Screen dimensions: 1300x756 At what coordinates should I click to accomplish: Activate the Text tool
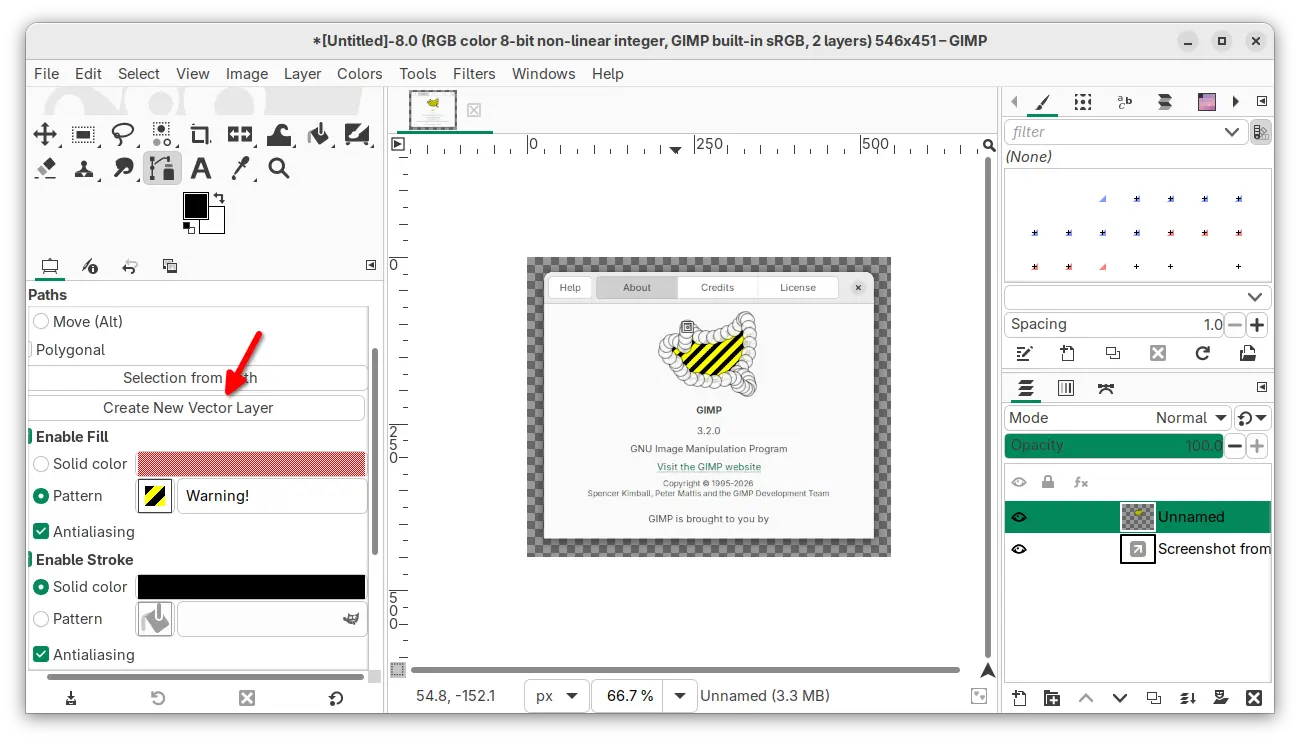coord(201,168)
